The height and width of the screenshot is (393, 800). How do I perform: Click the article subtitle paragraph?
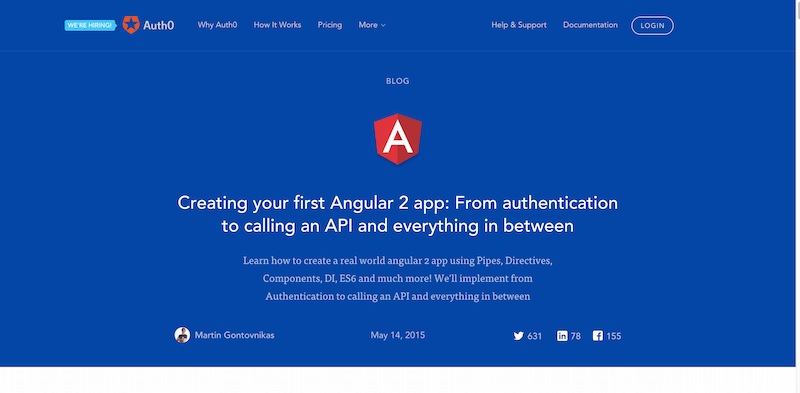[x=397, y=278]
